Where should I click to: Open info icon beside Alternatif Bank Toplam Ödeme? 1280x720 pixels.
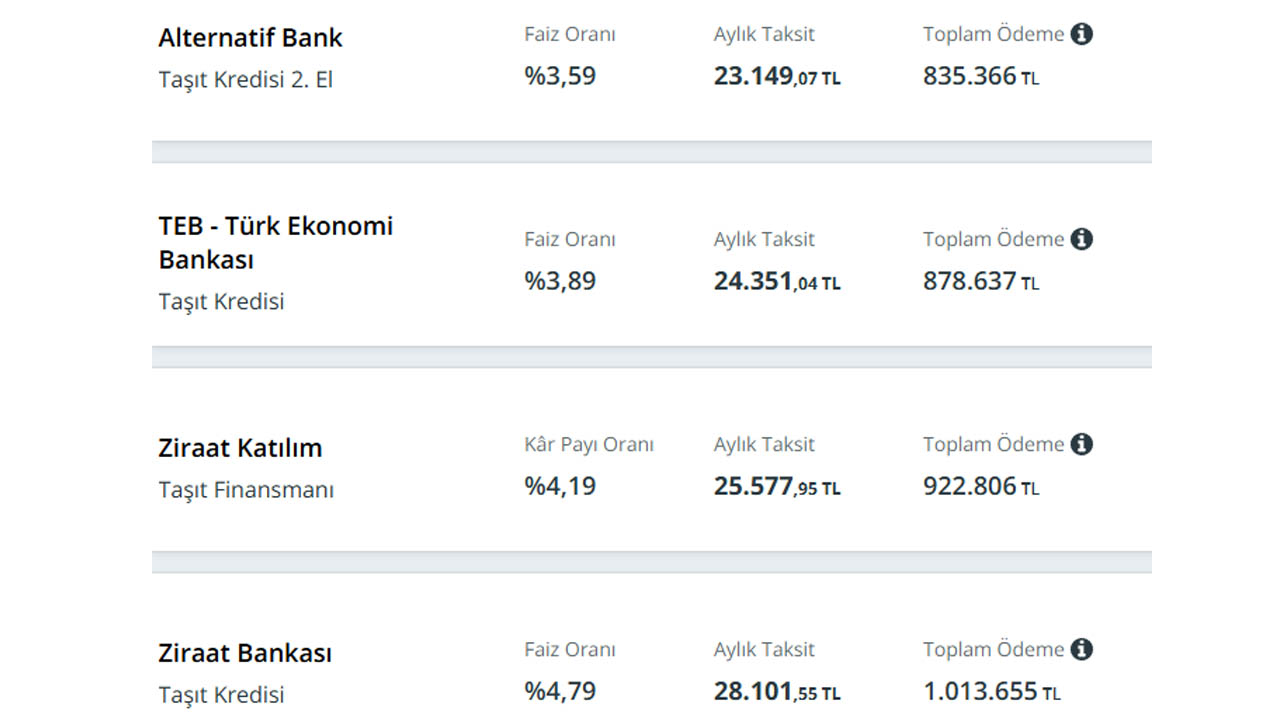click(1081, 34)
